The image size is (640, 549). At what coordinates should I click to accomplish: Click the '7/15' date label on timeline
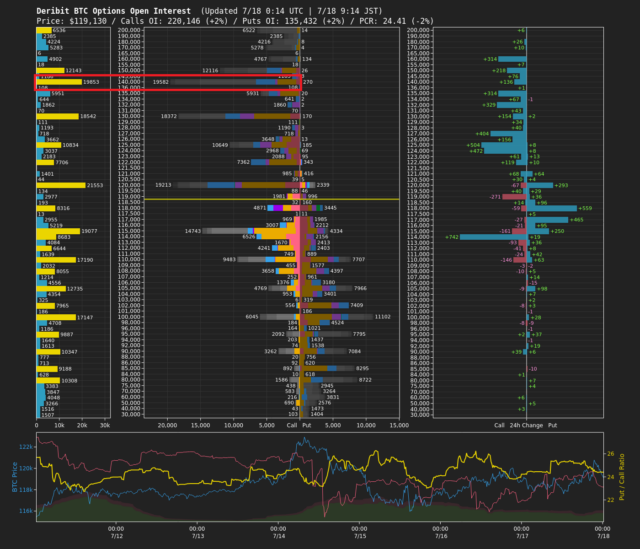[360, 536]
